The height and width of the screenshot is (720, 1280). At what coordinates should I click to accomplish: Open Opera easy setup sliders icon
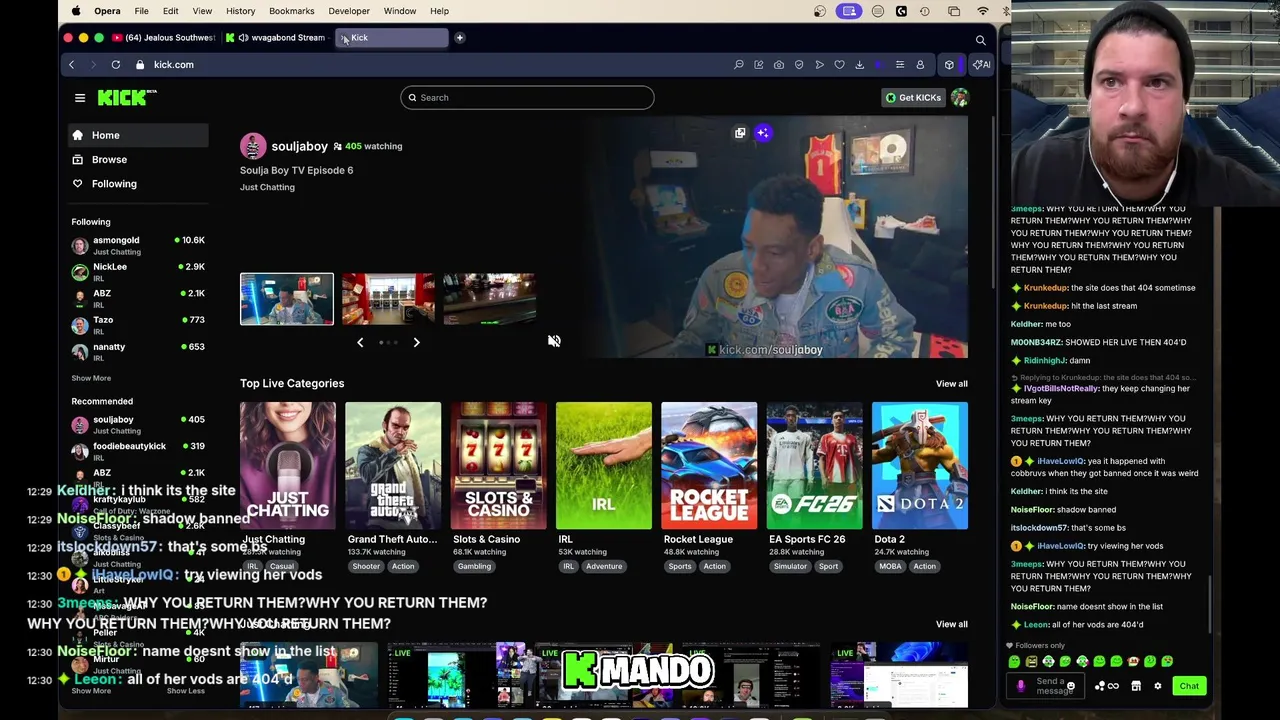[x=900, y=65]
